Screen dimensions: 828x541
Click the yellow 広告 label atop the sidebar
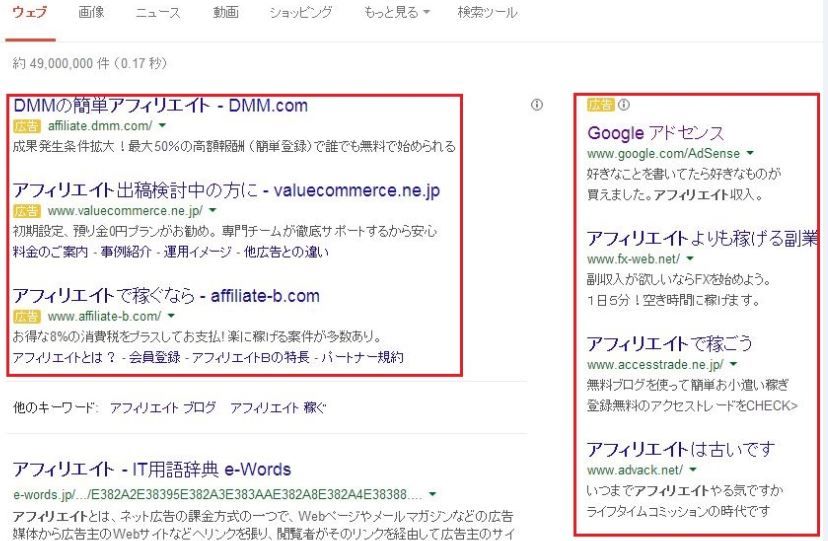pos(601,105)
